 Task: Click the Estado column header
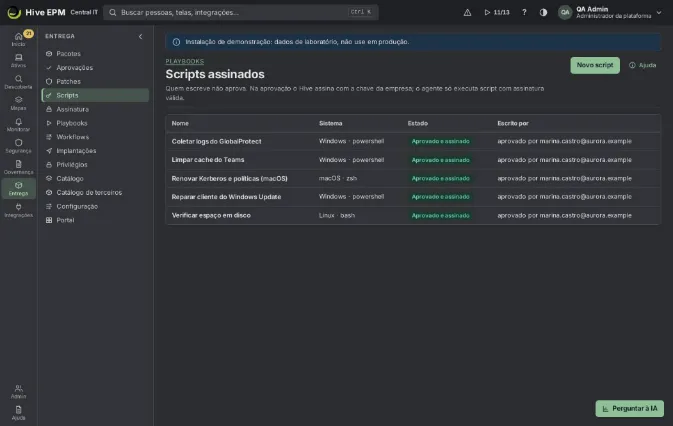pyautogui.click(x=418, y=123)
